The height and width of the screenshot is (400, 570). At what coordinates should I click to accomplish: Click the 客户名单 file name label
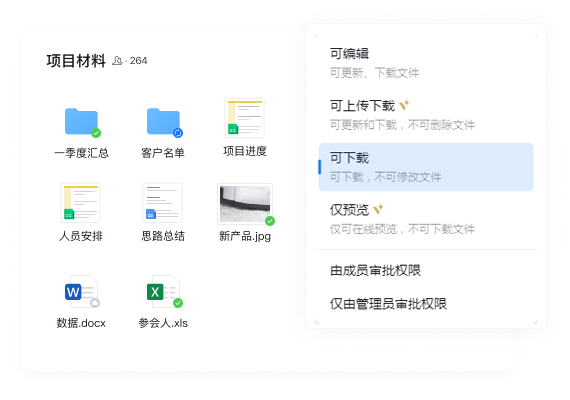pyautogui.click(x=163, y=153)
